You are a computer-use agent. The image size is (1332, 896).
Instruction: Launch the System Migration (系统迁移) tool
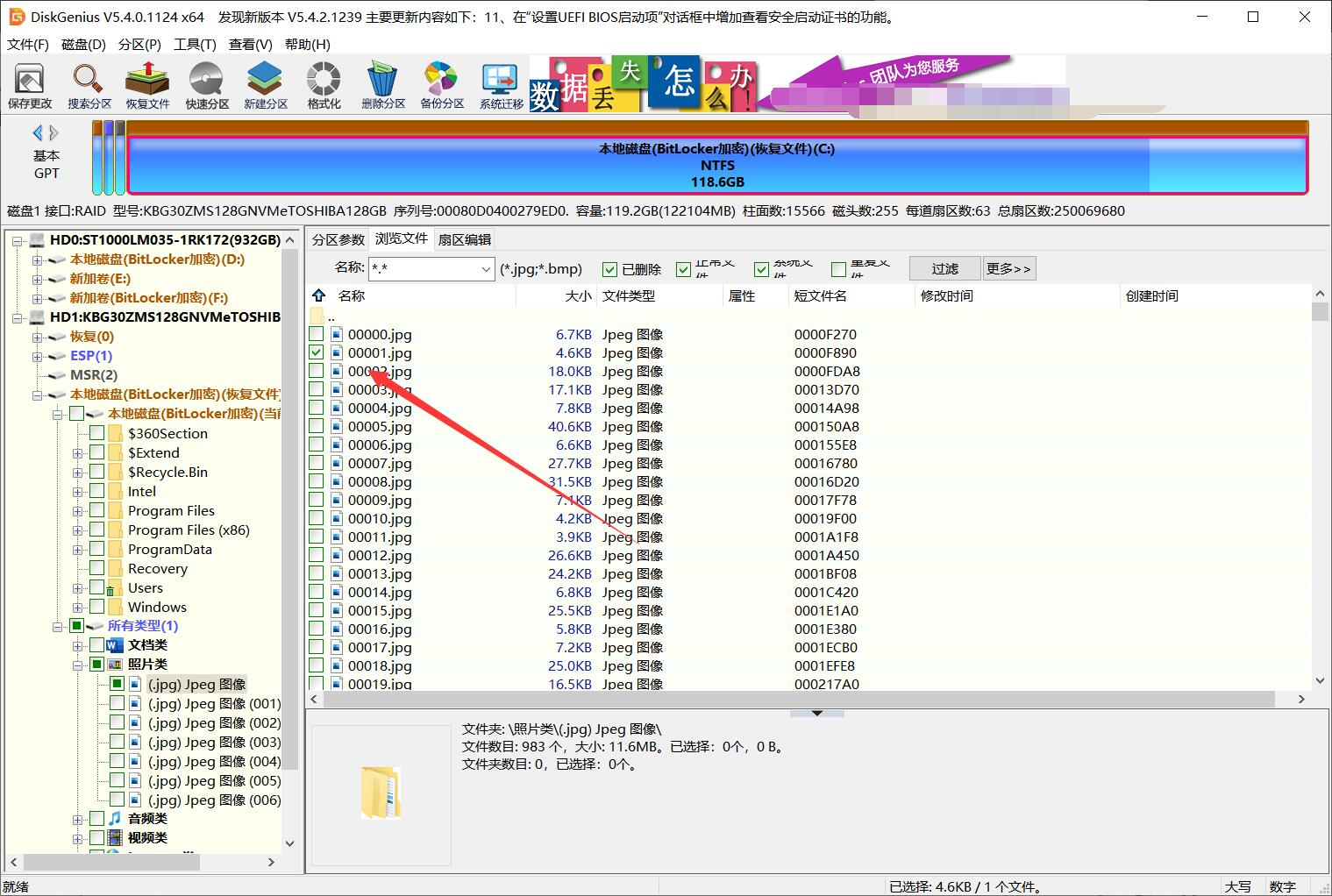[502, 86]
